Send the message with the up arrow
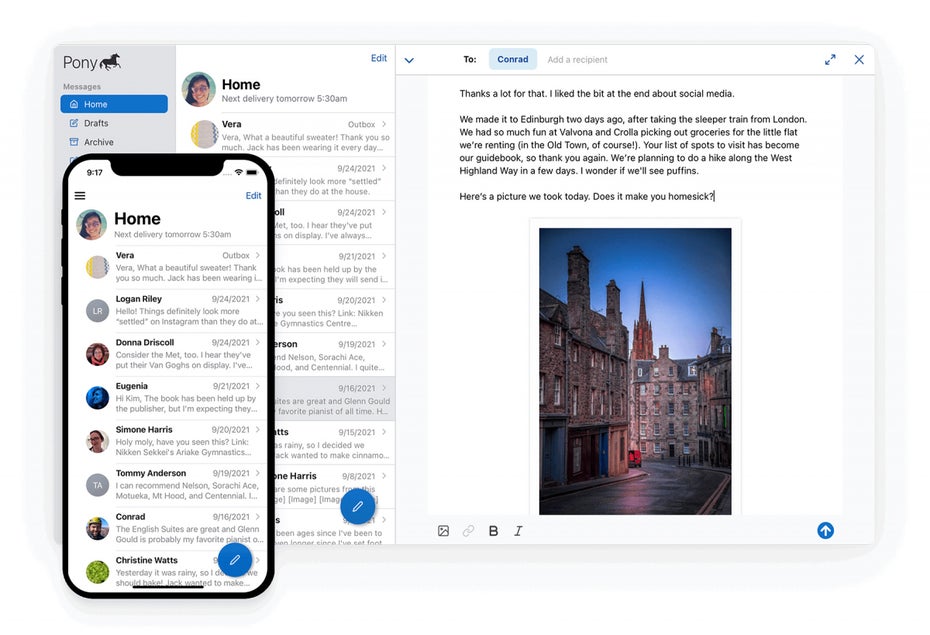This screenshot has width=930, height=635. coord(826,530)
